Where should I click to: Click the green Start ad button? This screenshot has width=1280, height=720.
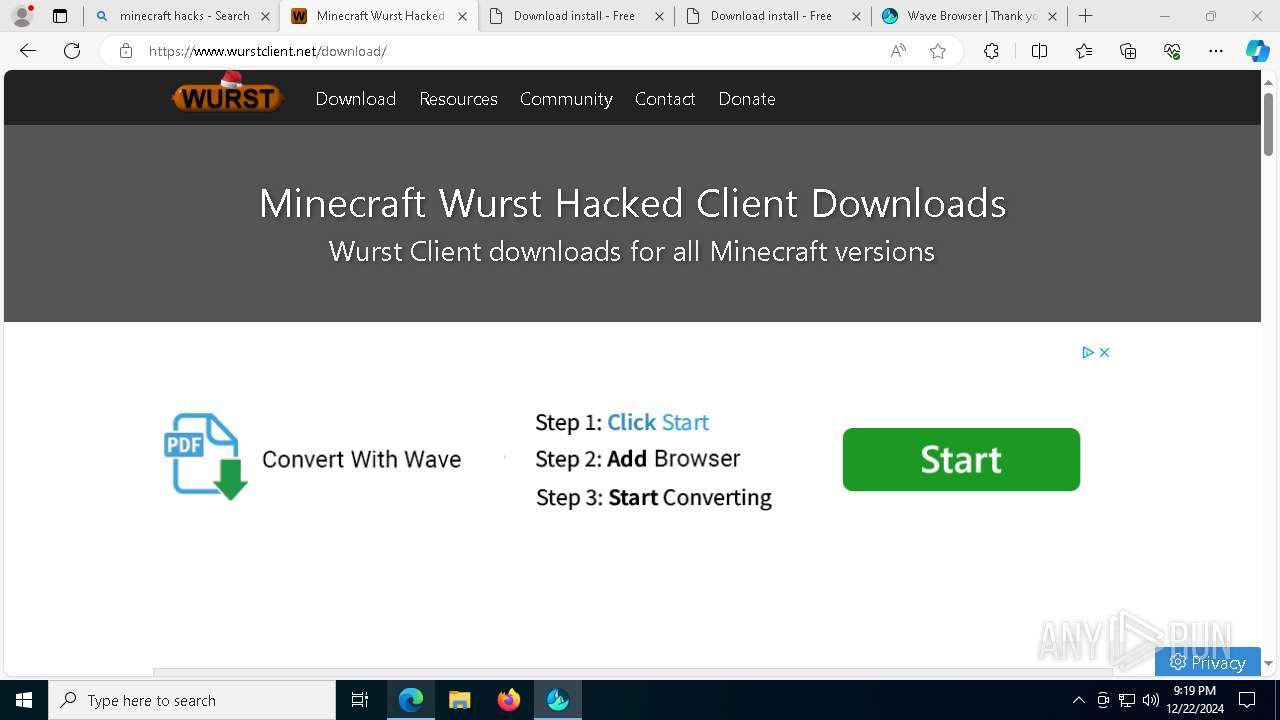[961, 460]
